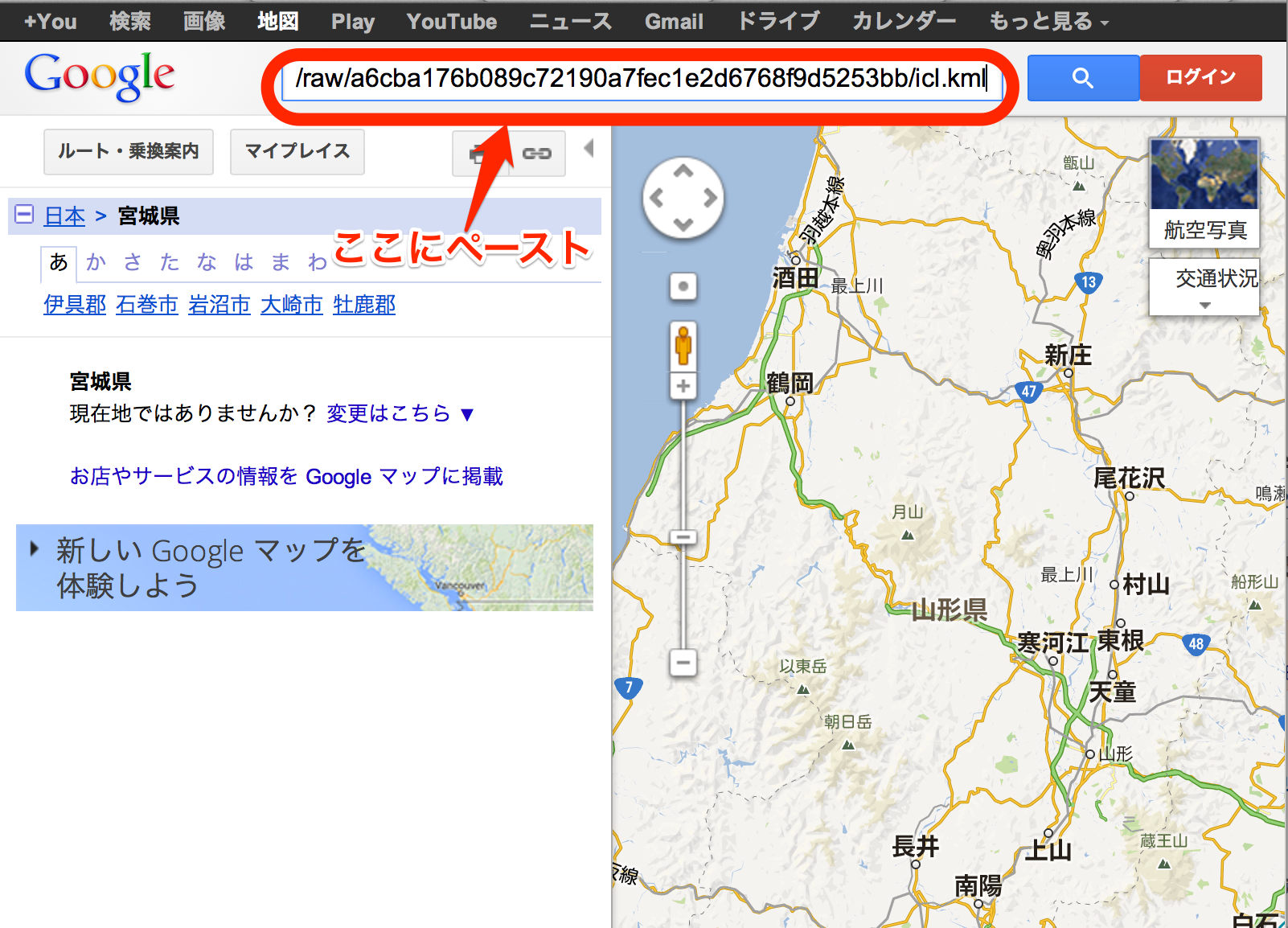Click the 尾花沢 city label on map
This screenshot has height=928, width=1288.
[1130, 478]
